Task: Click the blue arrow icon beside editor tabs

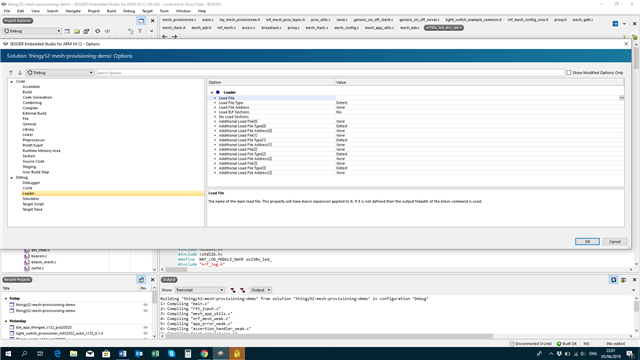Action: click(615, 24)
